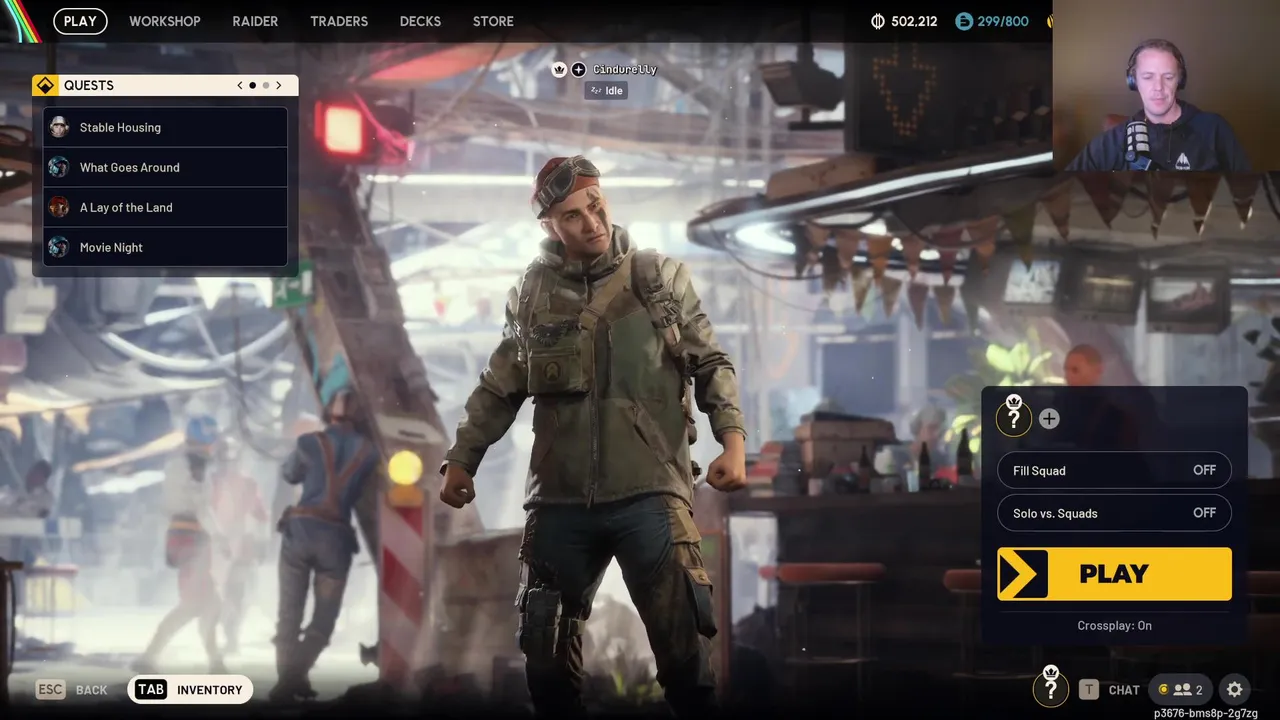The width and height of the screenshot is (1280, 720).
Task: Toggle Solo vs. Squads on
Action: pos(1114,513)
